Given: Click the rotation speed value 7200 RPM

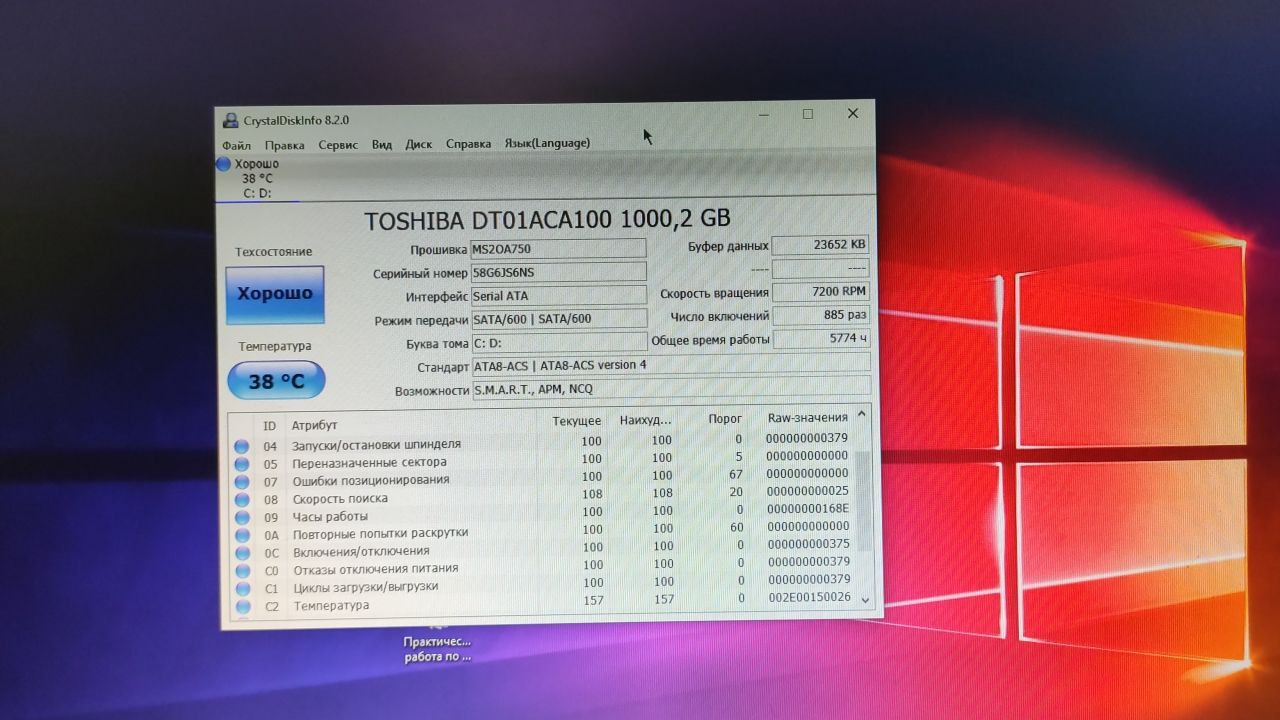Looking at the screenshot, I should tap(820, 292).
